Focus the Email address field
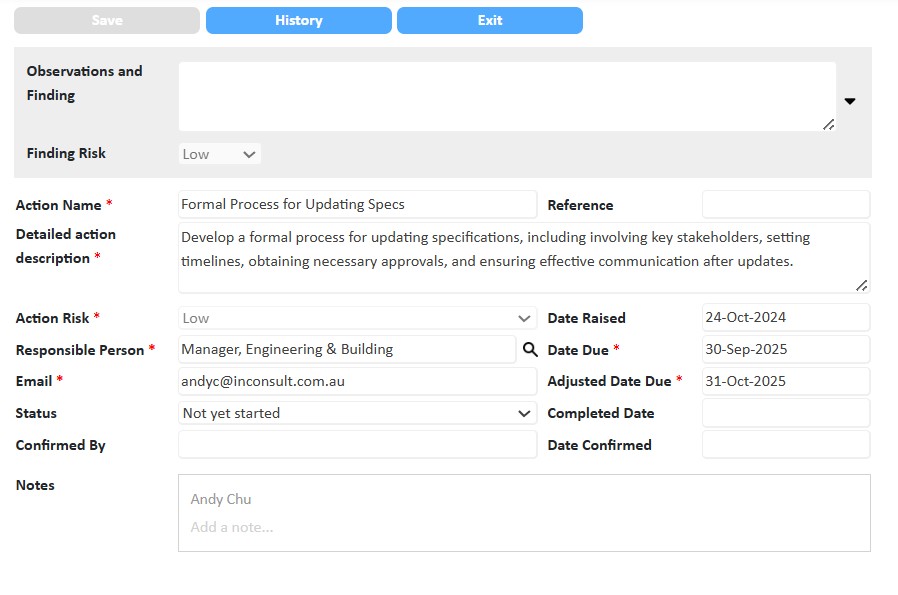 point(357,381)
